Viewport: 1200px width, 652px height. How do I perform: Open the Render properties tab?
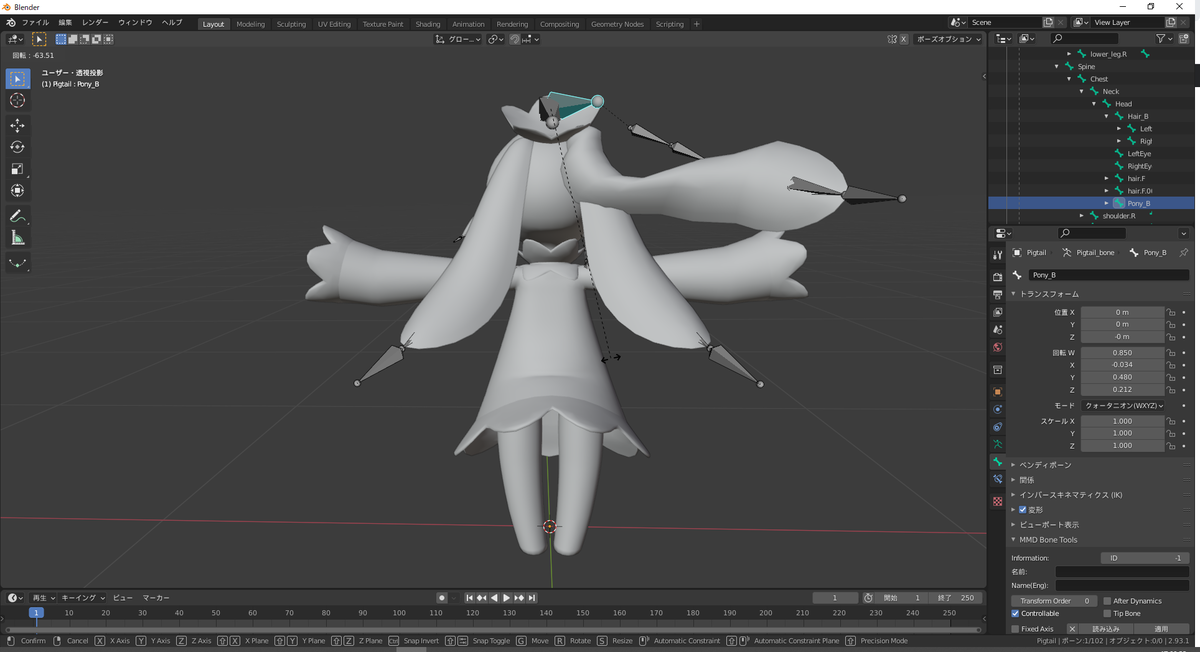(997, 277)
